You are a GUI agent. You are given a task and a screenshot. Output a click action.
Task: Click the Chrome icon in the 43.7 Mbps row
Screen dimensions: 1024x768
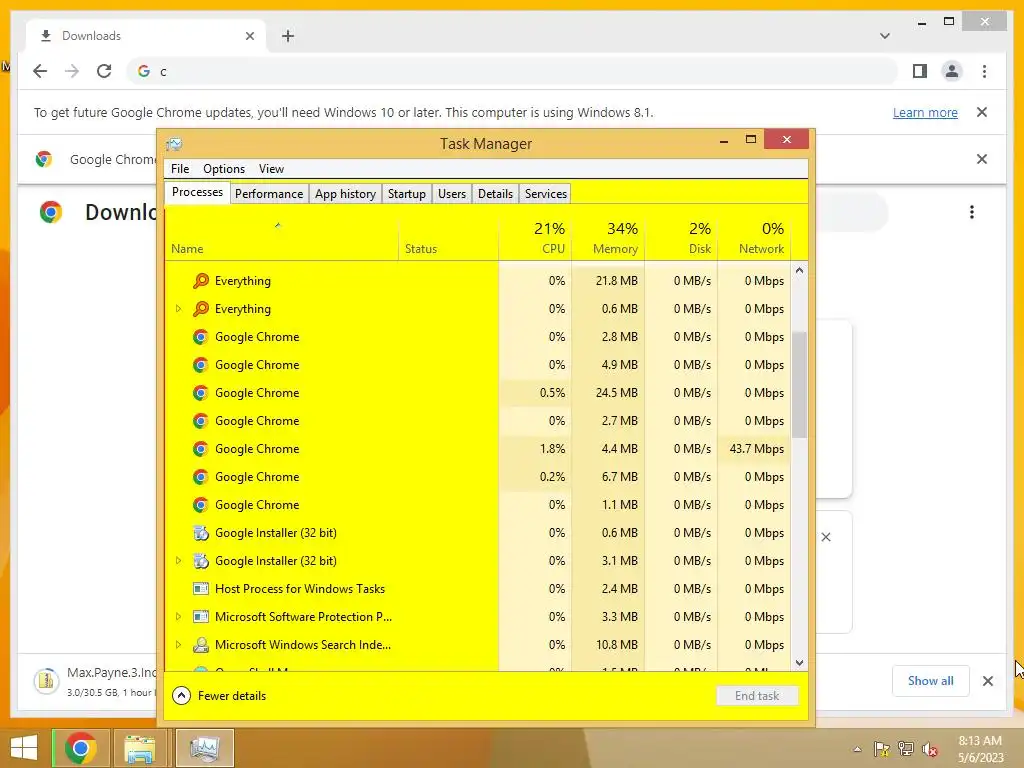[x=200, y=449]
